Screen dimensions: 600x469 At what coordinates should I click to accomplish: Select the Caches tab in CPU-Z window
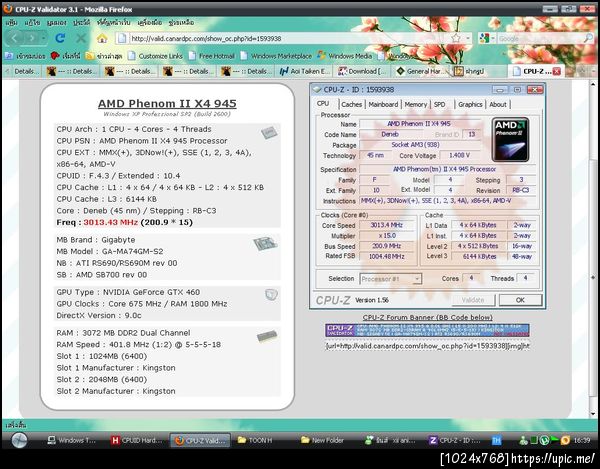click(x=352, y=104)
